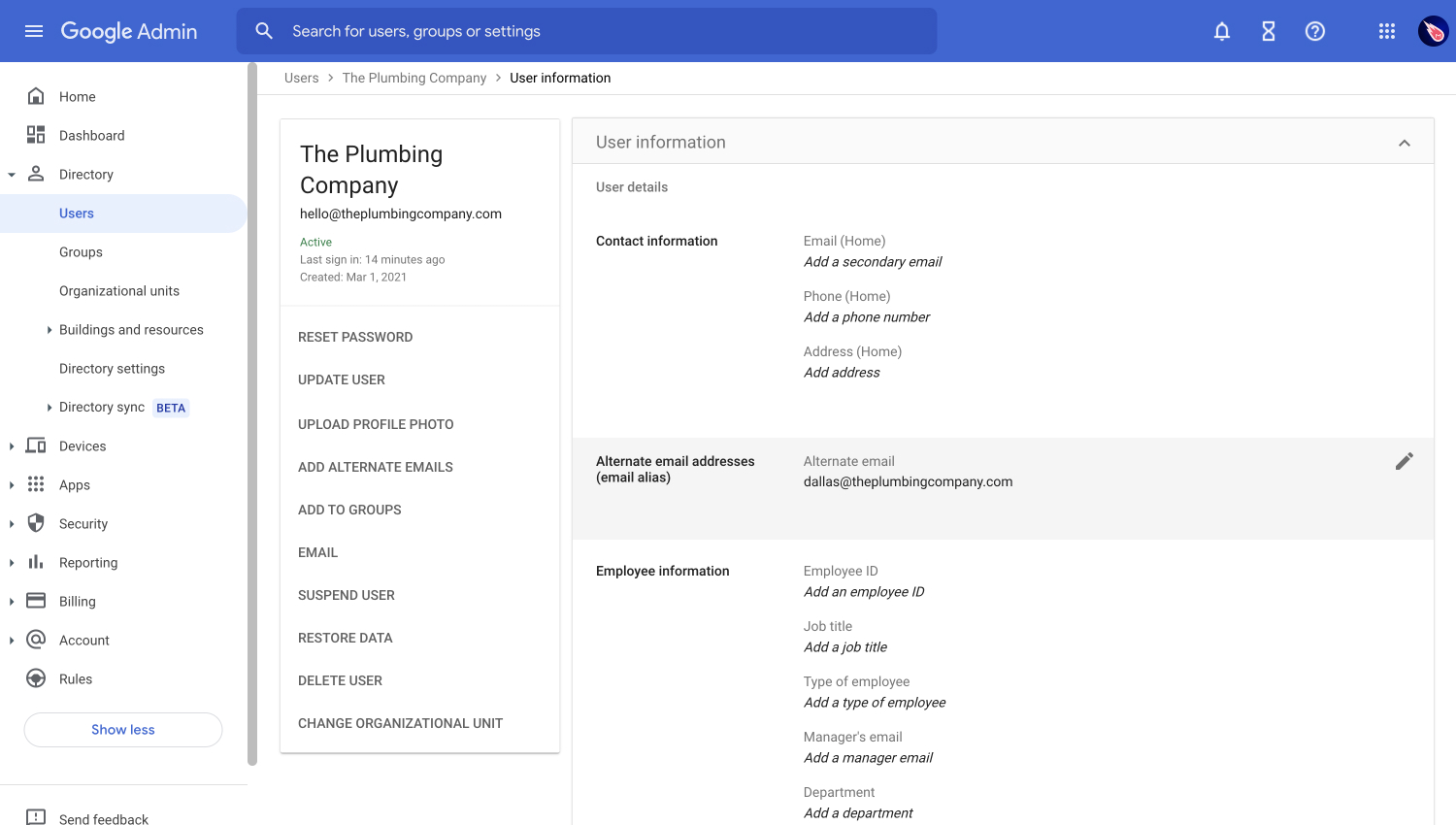Viewport: 1456px width, 825px height.
Task: Click Google Admin logo
Action: click(x=129, y=31)
